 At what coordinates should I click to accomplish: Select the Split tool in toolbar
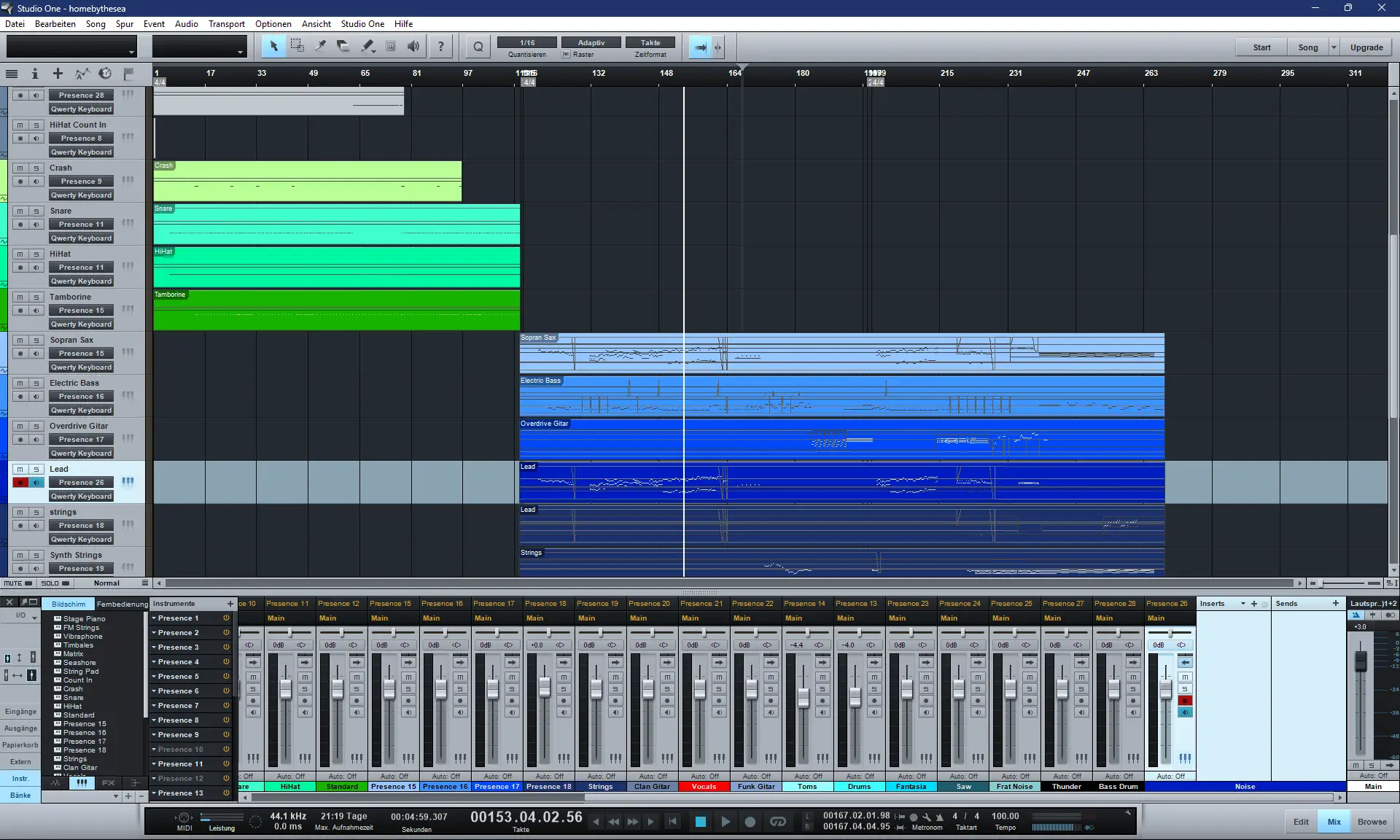320,46
